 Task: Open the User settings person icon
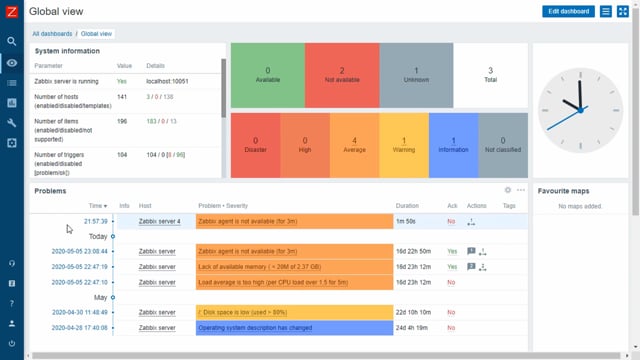coord(11,323)
